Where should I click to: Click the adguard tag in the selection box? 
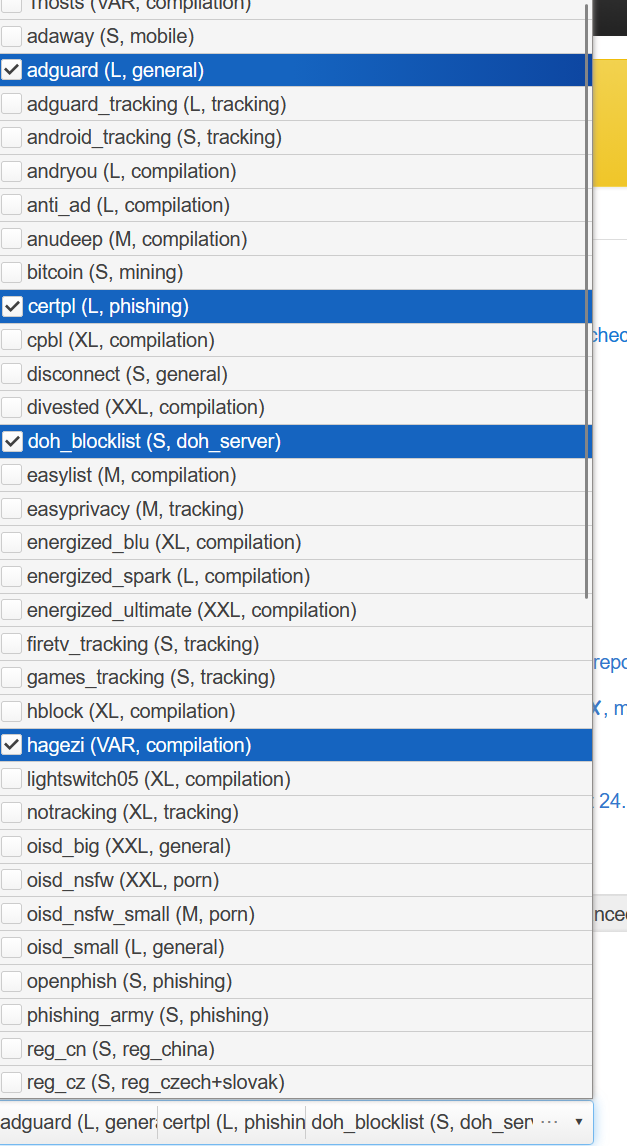[78, 1123]
